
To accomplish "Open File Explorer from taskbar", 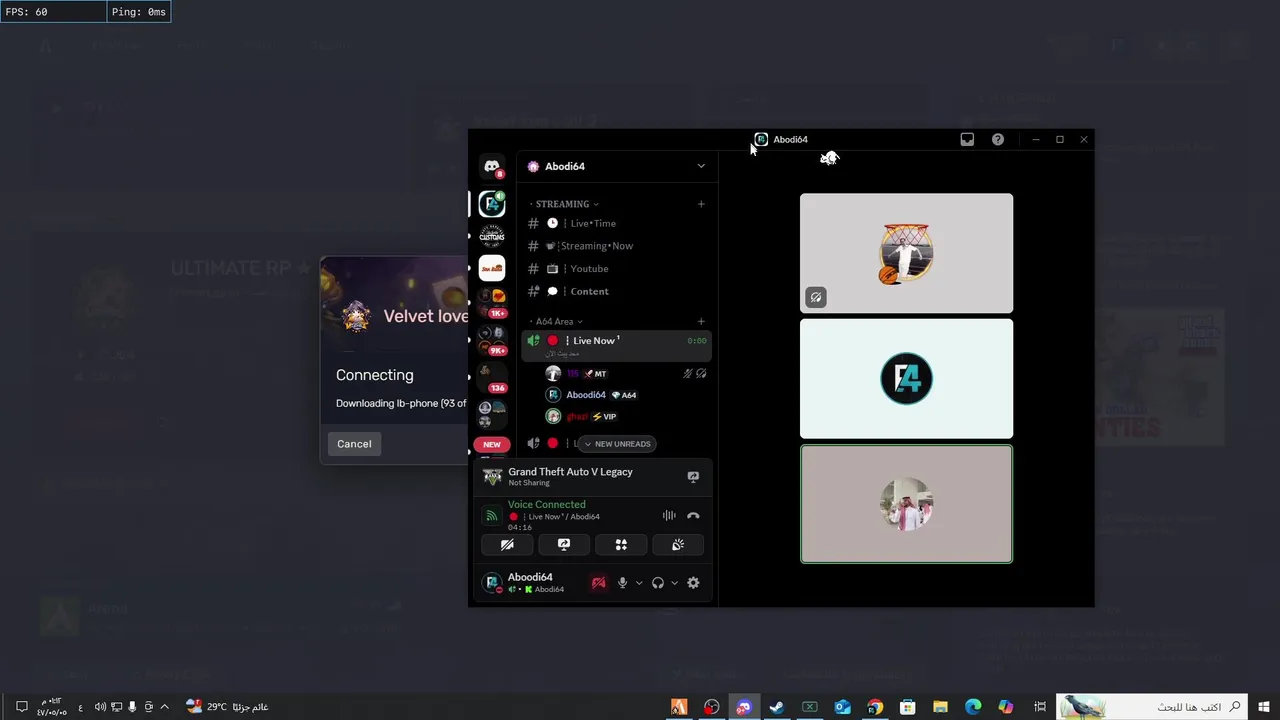I will [x=940, y=707].
